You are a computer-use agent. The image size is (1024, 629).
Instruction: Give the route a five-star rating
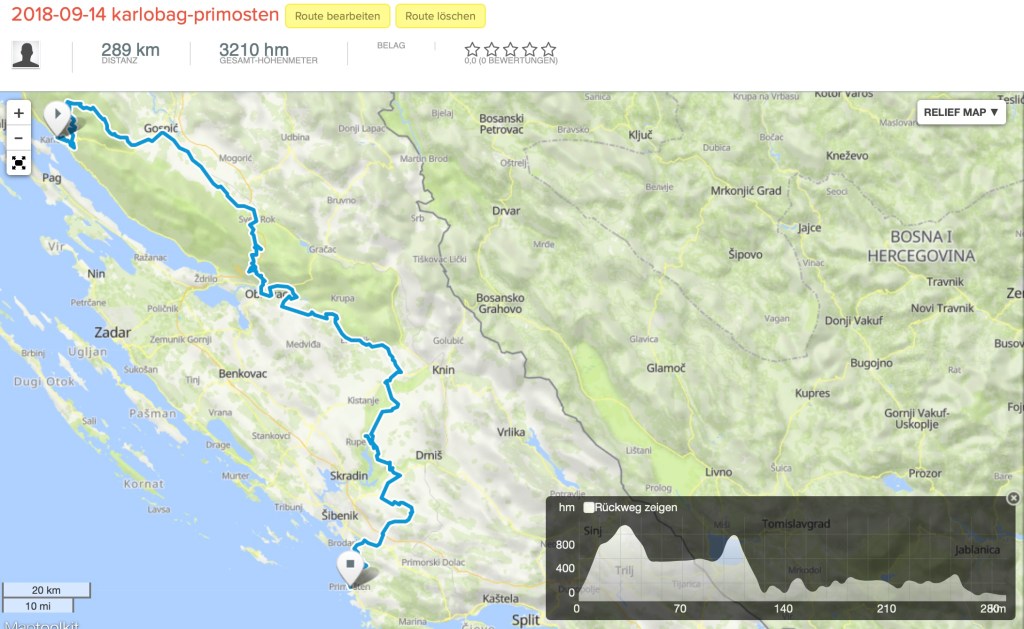click(548, 49)
